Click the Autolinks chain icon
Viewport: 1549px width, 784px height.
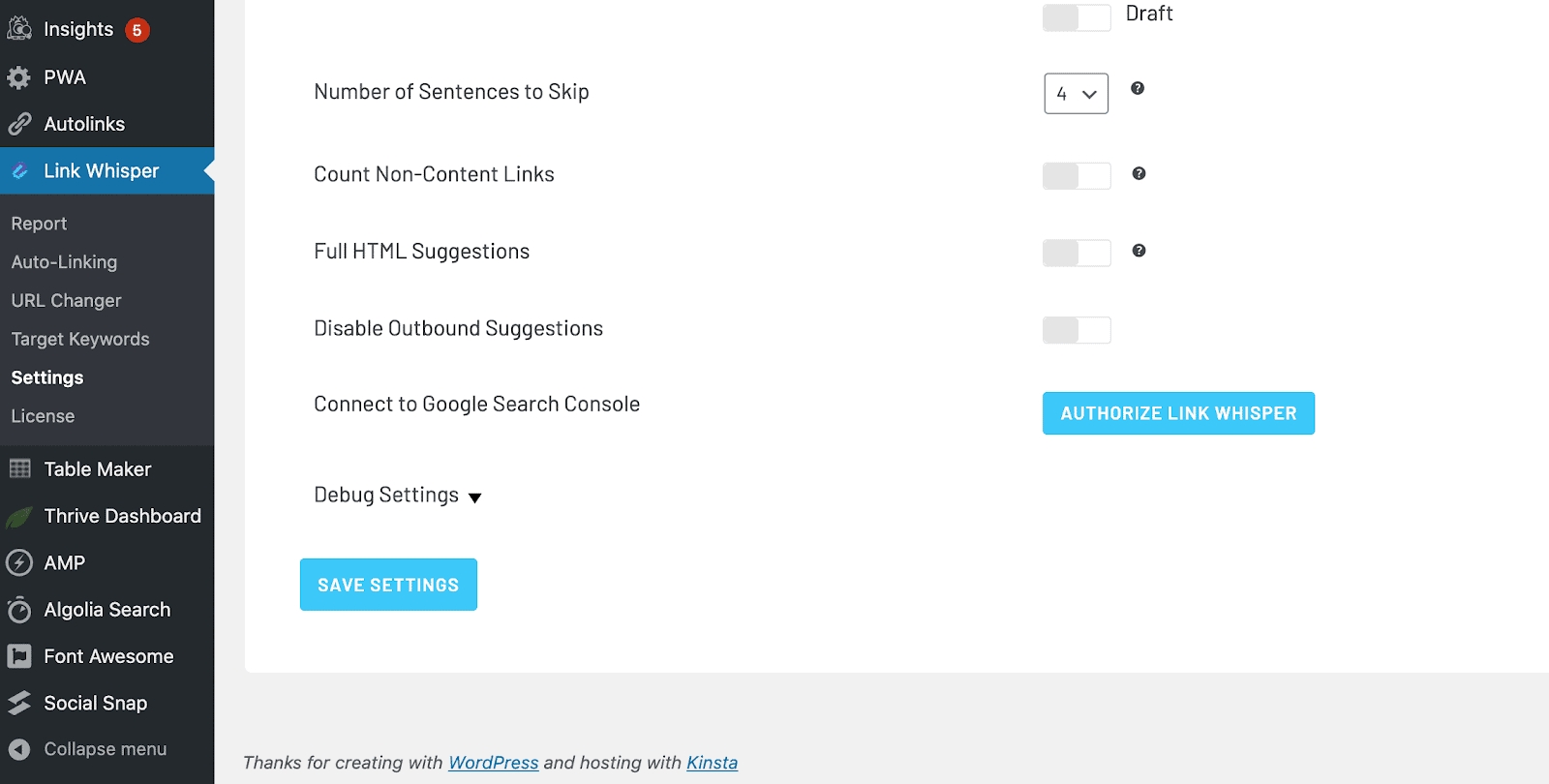[x=19, y=124]
